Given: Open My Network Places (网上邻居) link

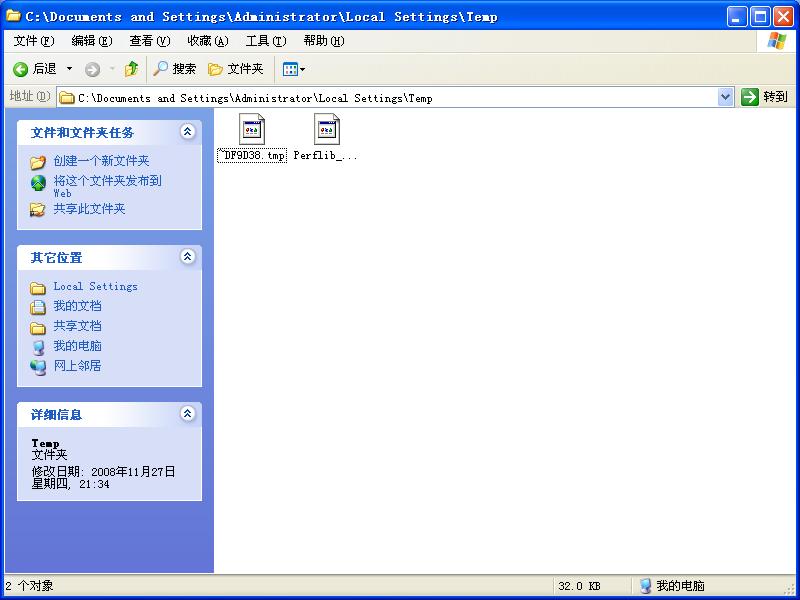Looking at the screenshot, I should click(78, 366).
